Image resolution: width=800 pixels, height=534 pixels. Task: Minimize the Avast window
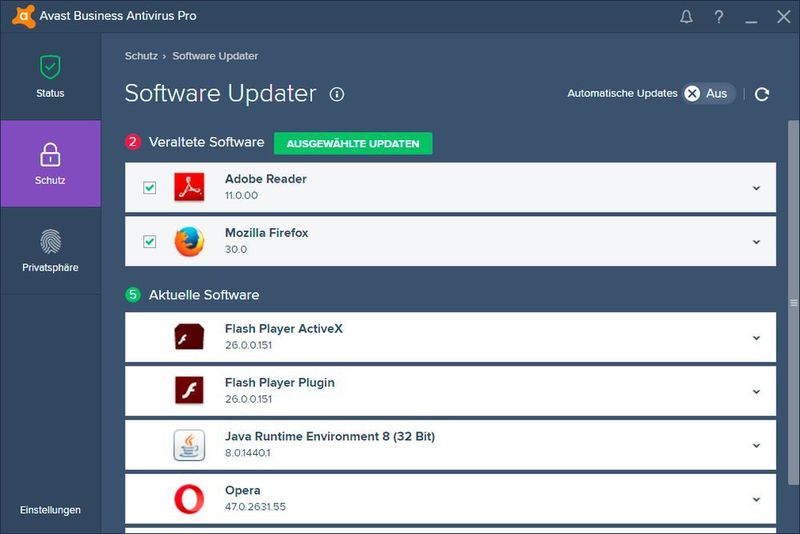point(751,21)
